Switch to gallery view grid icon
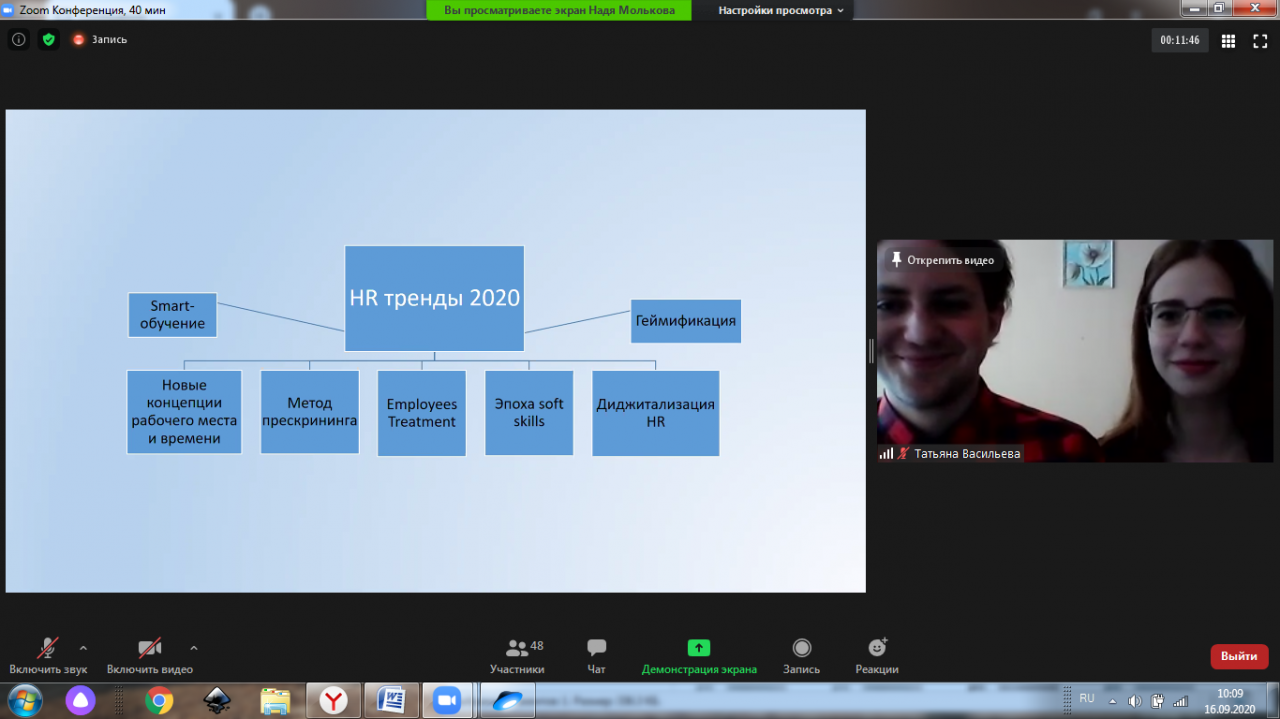 coord(1229,41)
